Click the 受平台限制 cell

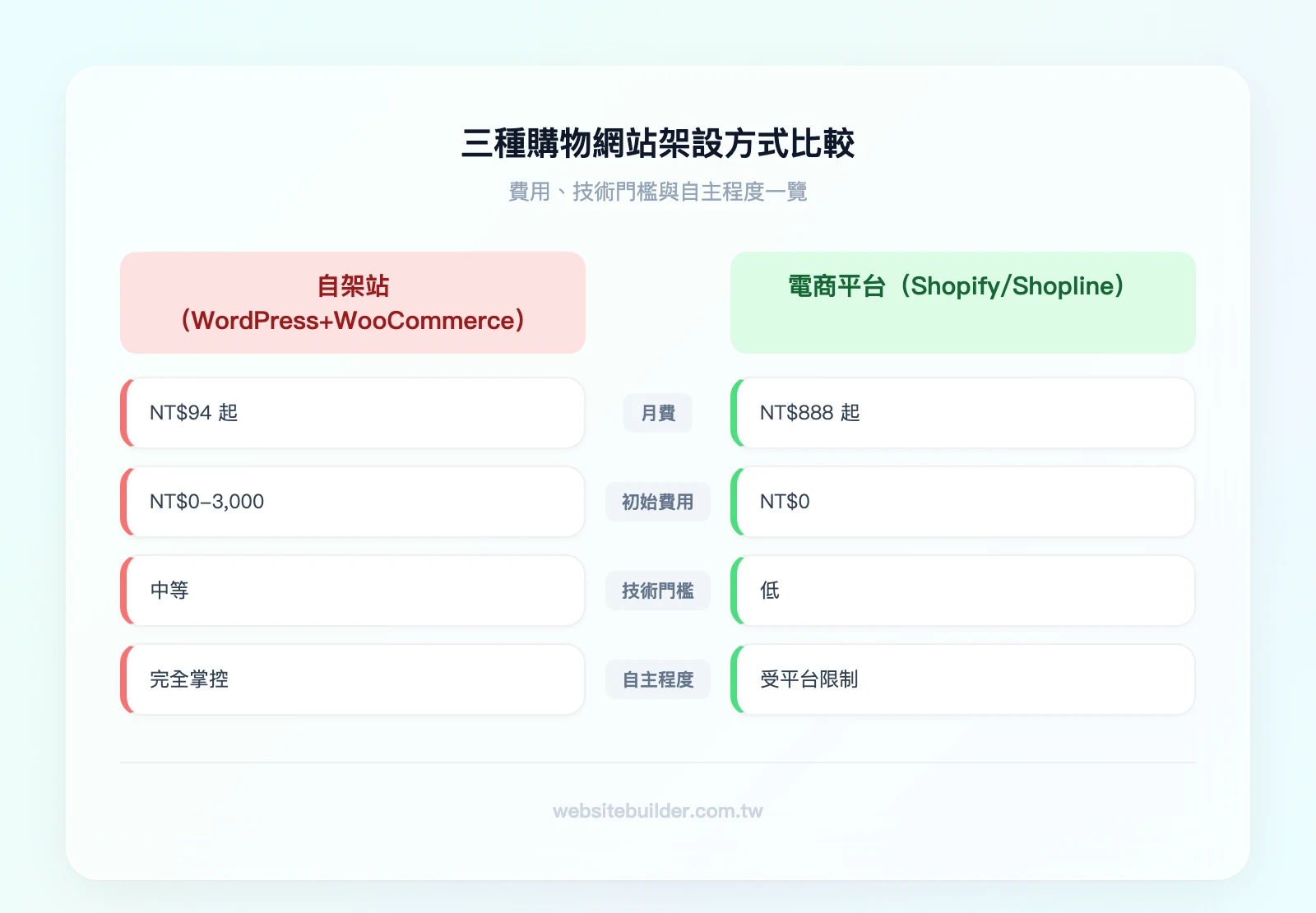[x=963, y=679]
